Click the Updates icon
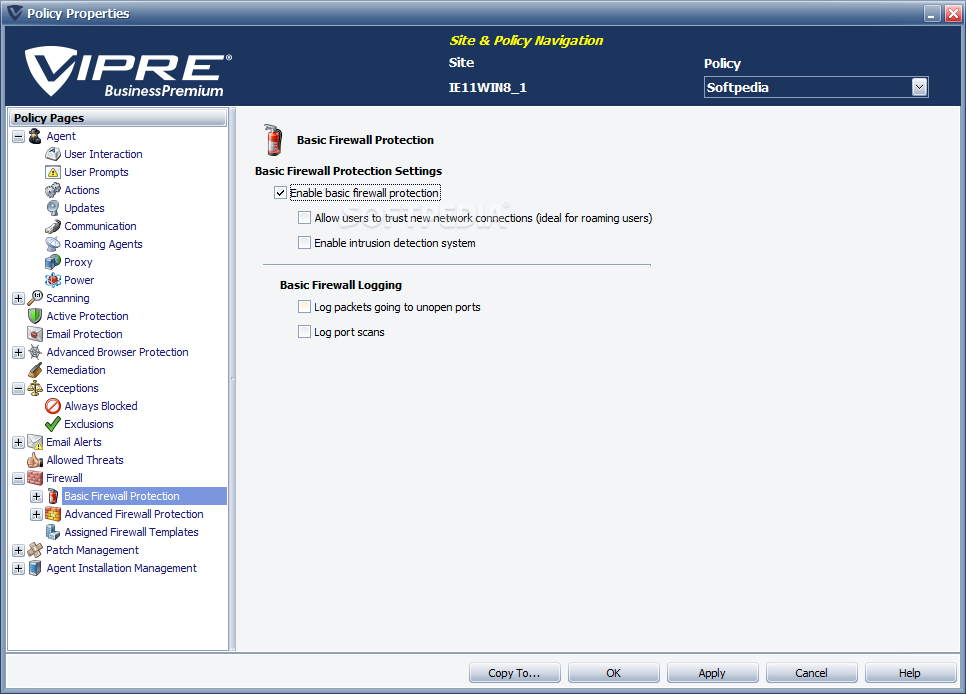Viewport: 966px width, 694px height. tap(53, 208)
